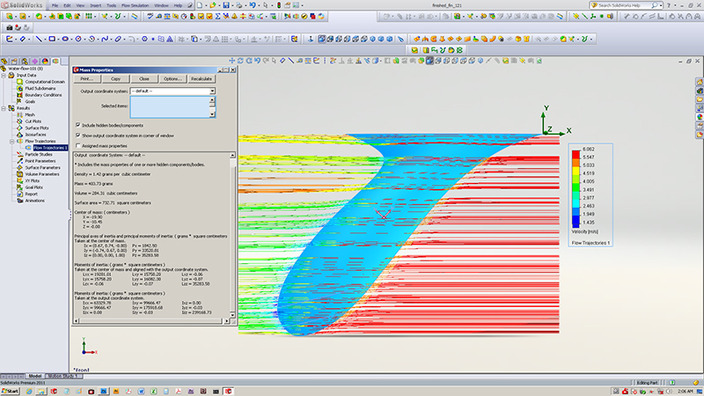Open the Tools menu

coord(111,5)
